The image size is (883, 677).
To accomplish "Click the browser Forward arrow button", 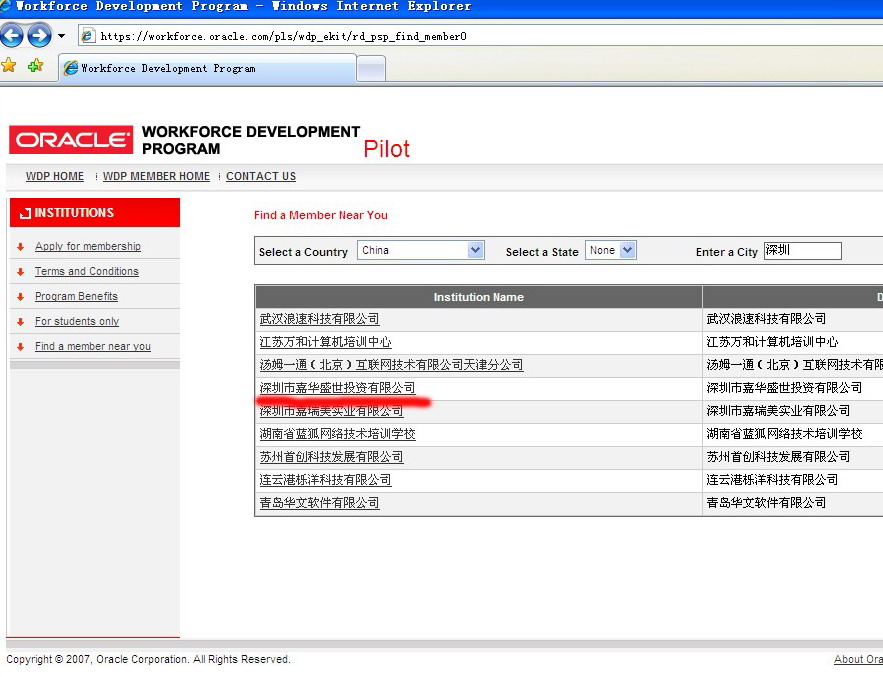I will [x=39, y=36].
